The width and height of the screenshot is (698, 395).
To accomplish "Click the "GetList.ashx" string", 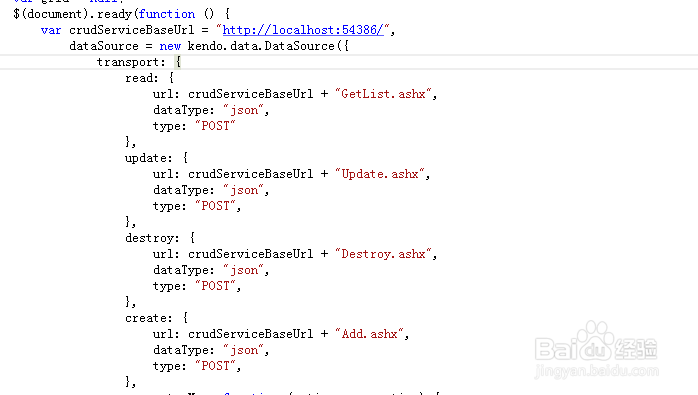I will point(383,94).
